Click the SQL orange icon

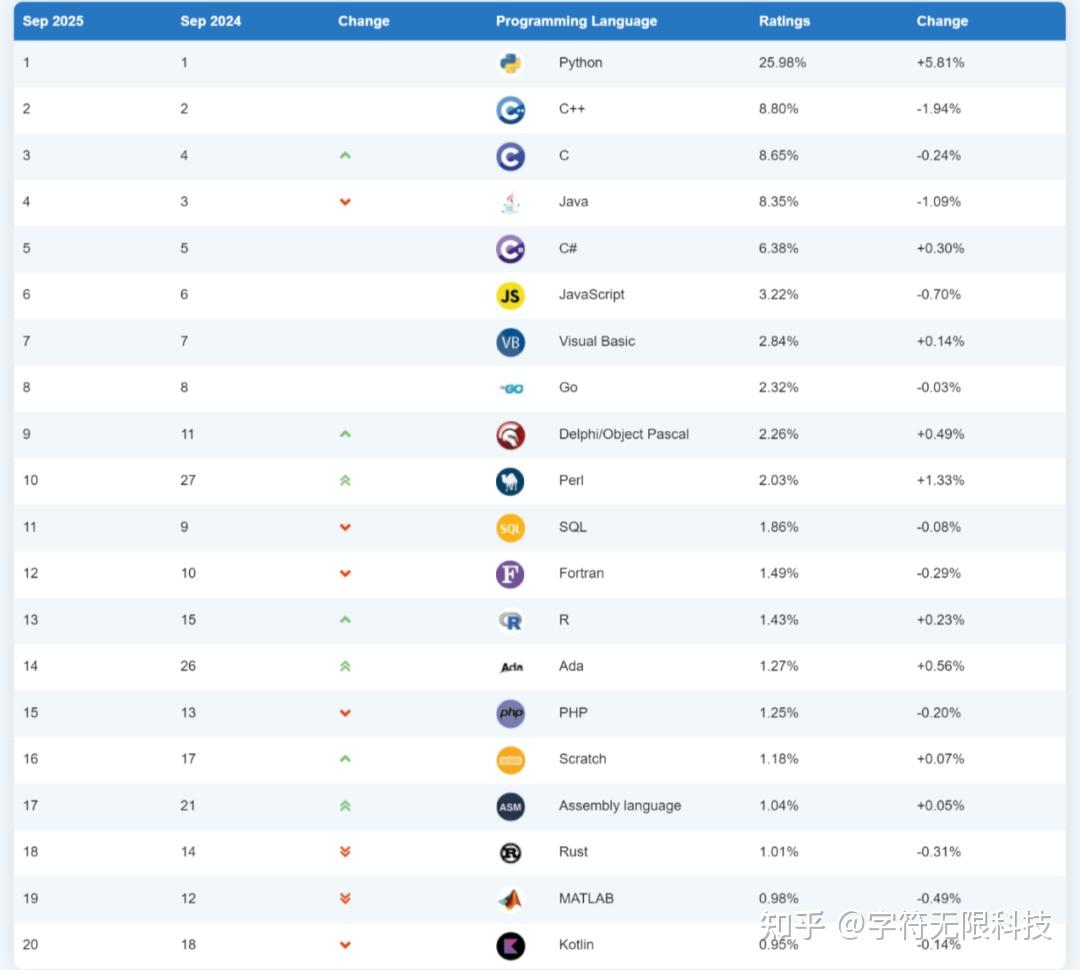pyautogui.click(x=510, y=528)
